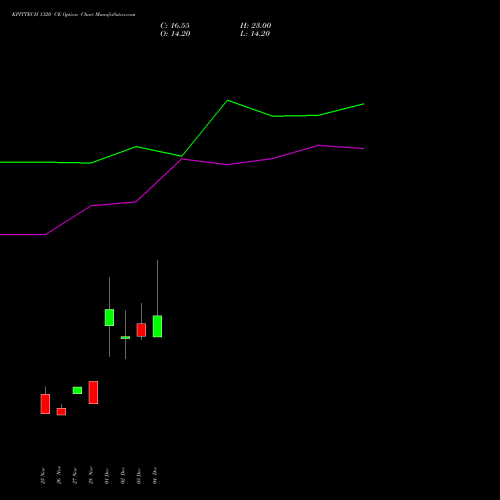Select the low value L: 14.20
500x500 pixels.
[255, 34]
